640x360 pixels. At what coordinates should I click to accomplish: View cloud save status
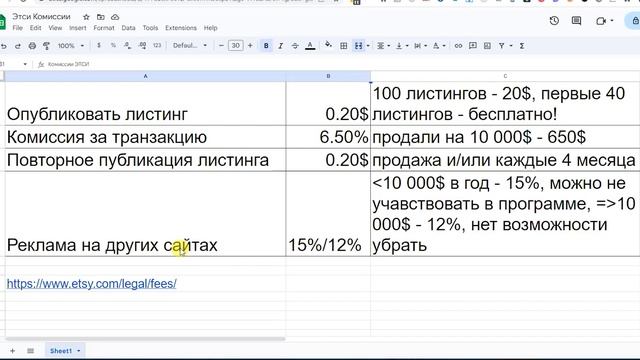115,17
